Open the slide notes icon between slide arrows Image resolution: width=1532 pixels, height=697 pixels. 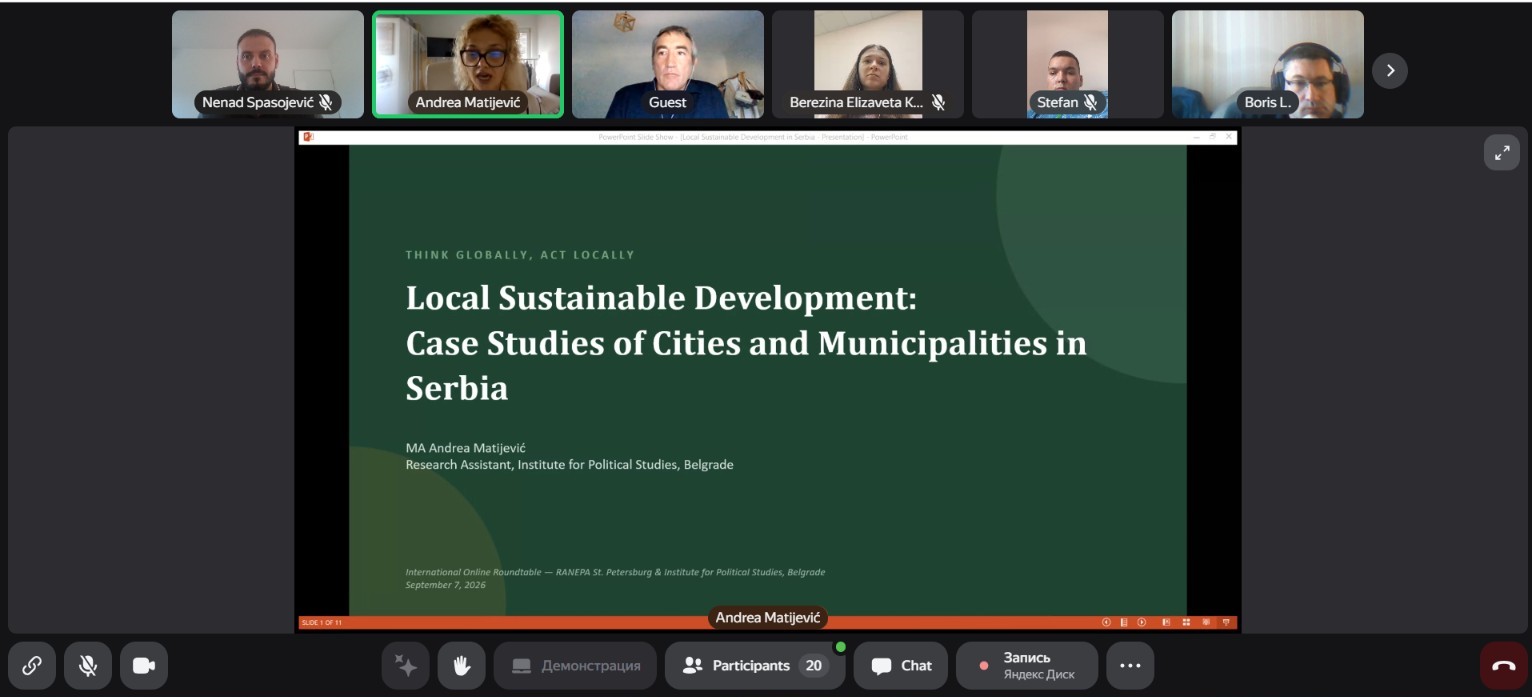1124,622
